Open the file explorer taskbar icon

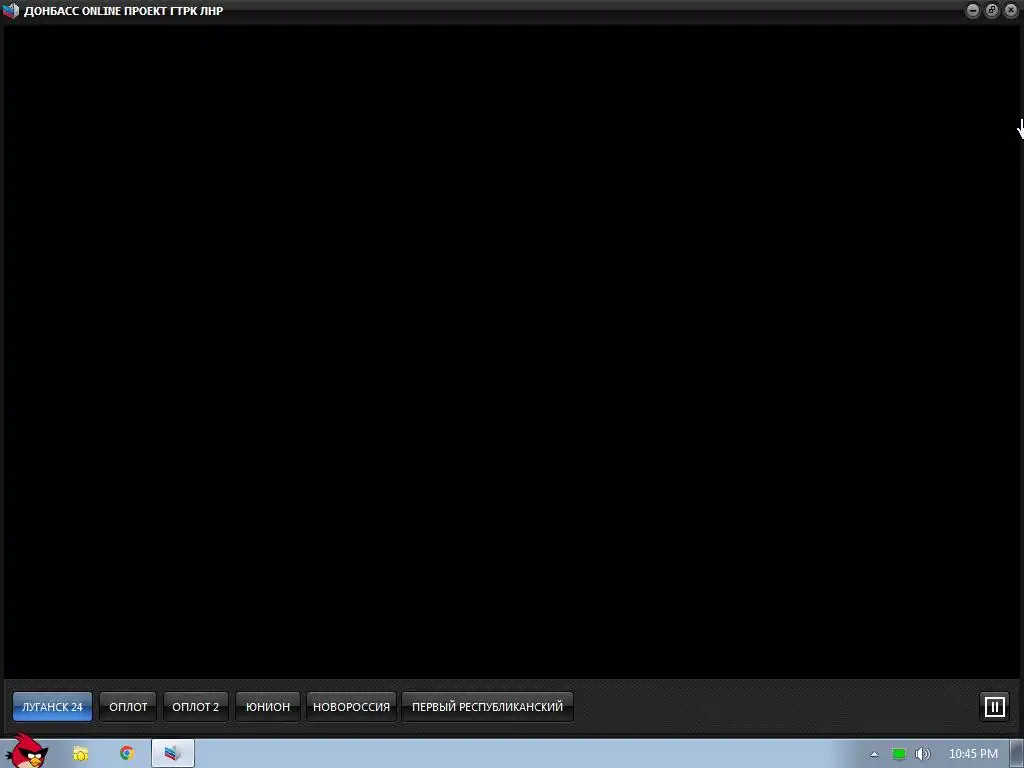coord(80,754)
